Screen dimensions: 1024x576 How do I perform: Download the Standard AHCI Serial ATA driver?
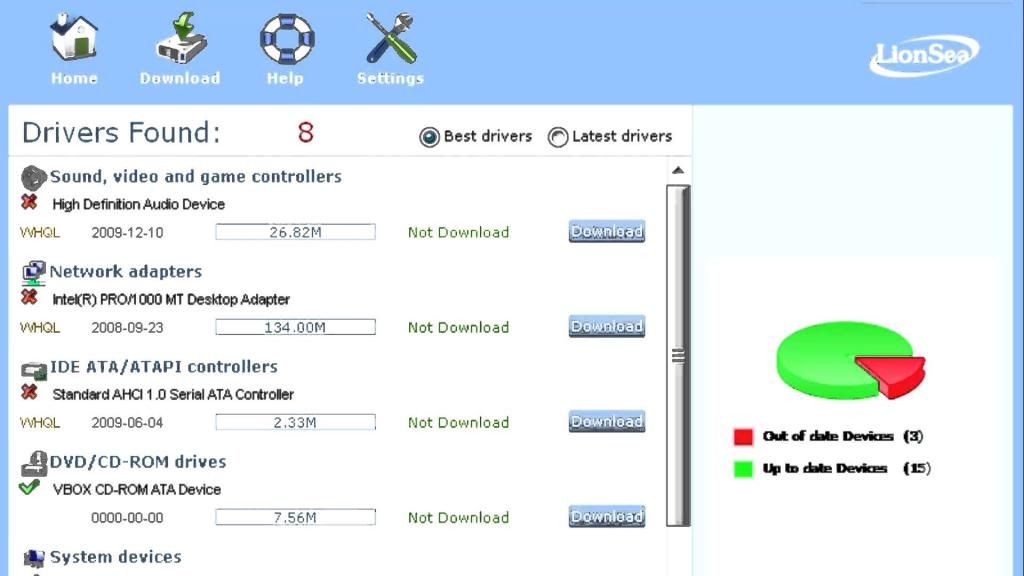tap(606, 422)
